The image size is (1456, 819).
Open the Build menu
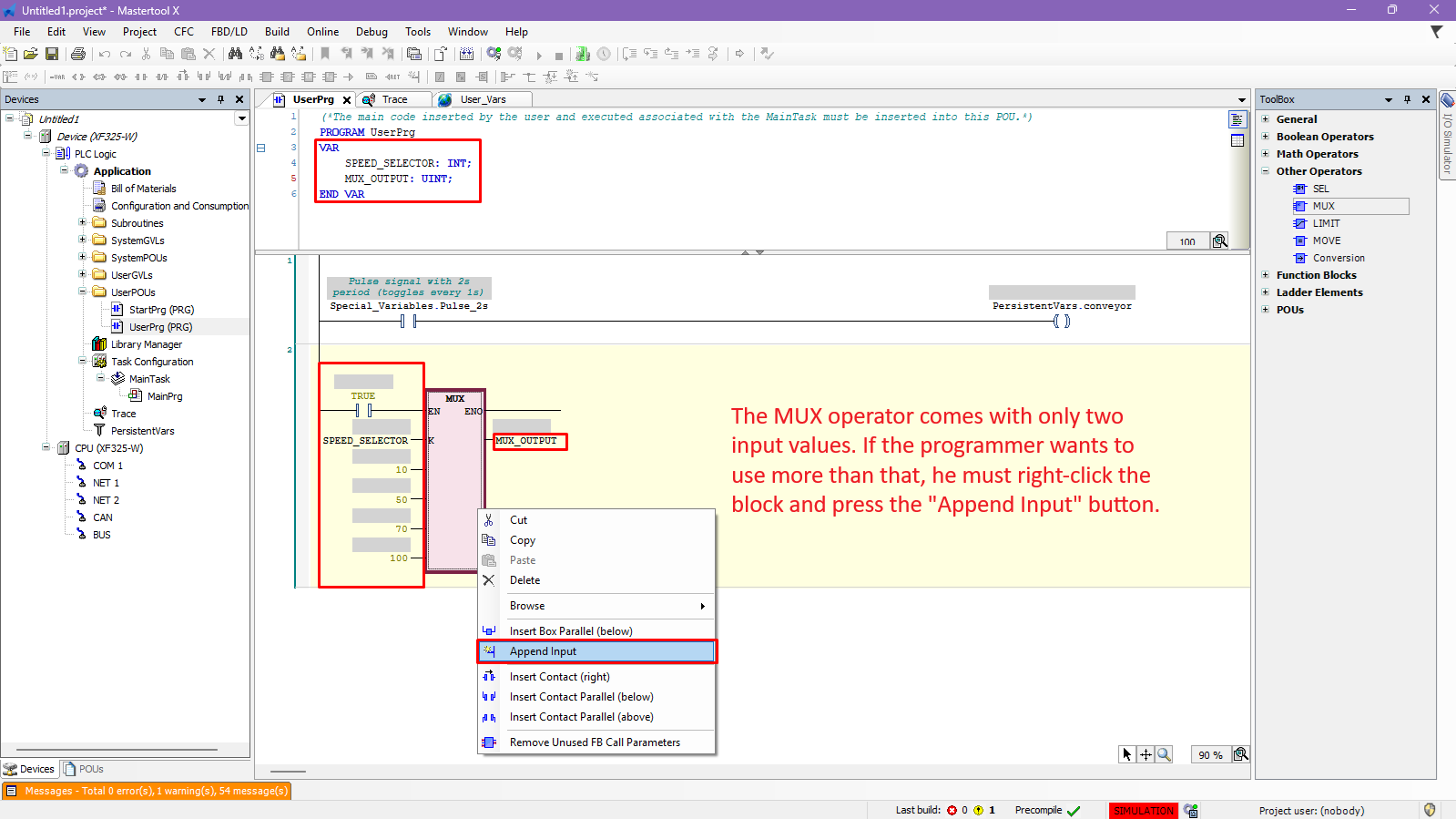coord(277,32)
